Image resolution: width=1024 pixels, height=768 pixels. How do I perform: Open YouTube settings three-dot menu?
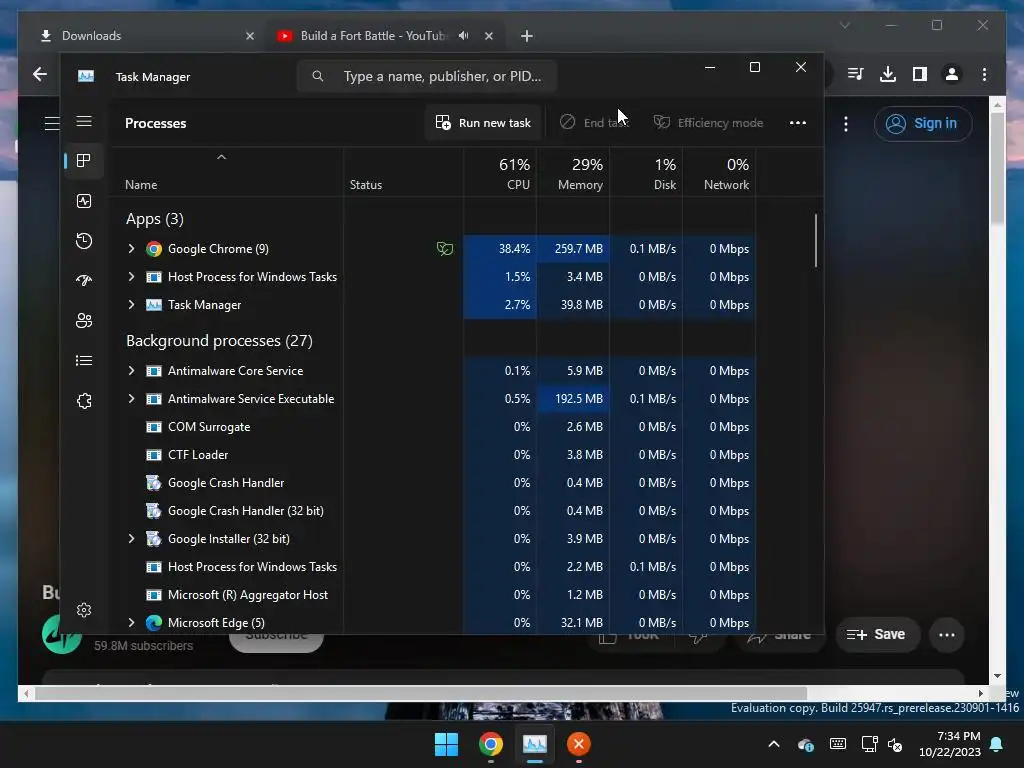click(x=846, y=124)
